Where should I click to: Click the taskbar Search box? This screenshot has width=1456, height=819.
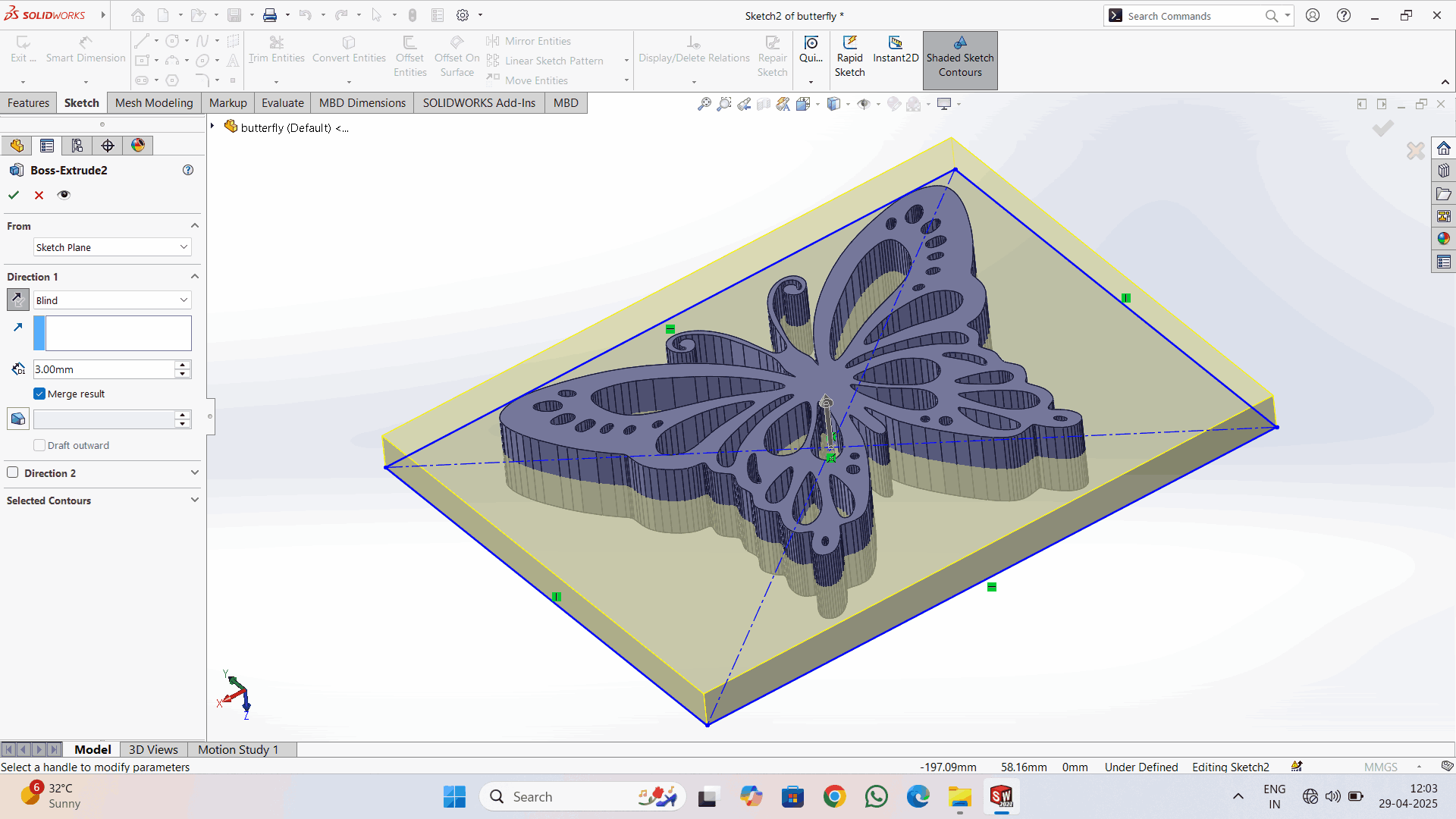coord(582,797)
